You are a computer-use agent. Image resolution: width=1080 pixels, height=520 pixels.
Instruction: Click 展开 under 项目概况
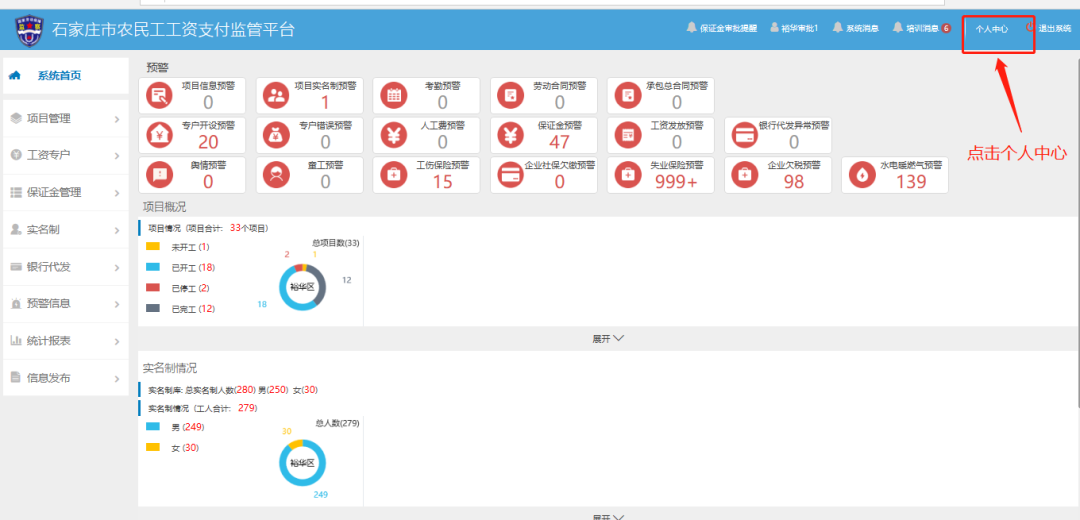click(x=608, y=339)
